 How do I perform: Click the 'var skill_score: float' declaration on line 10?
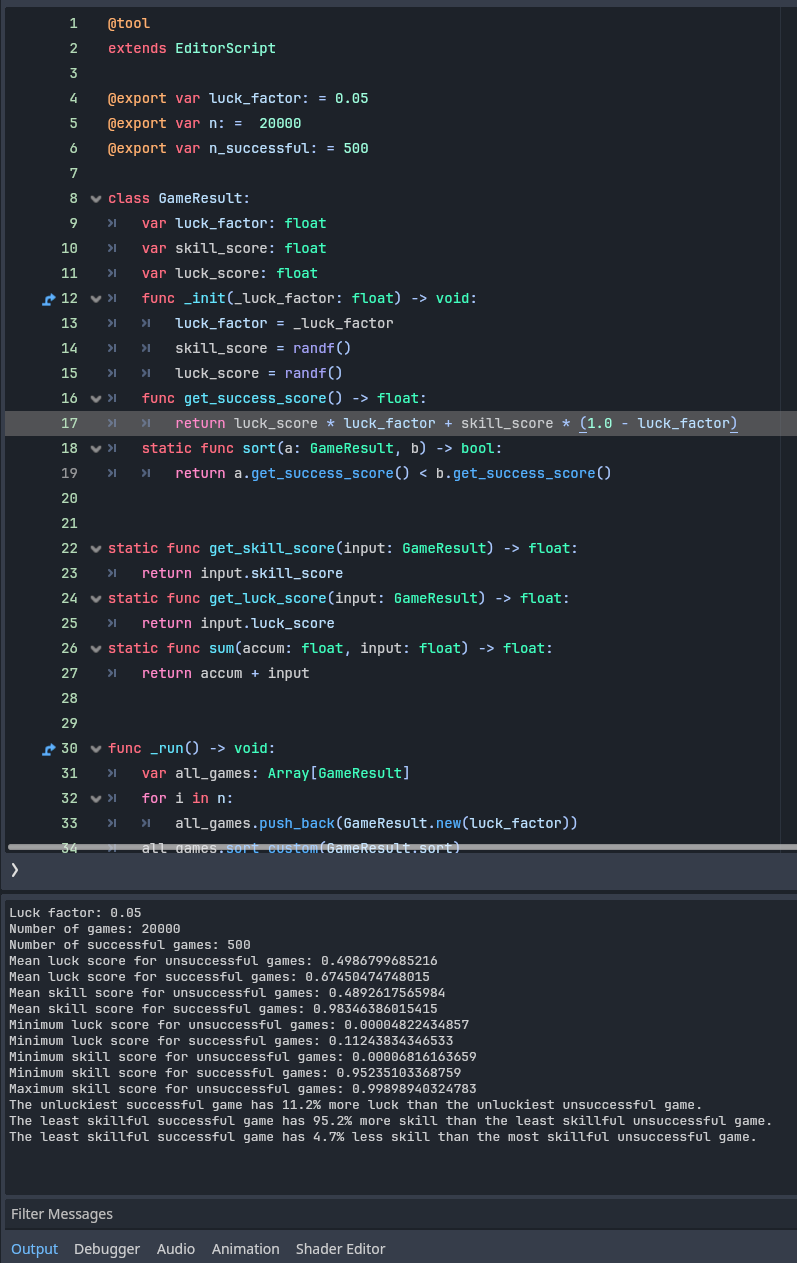[234, 248]
